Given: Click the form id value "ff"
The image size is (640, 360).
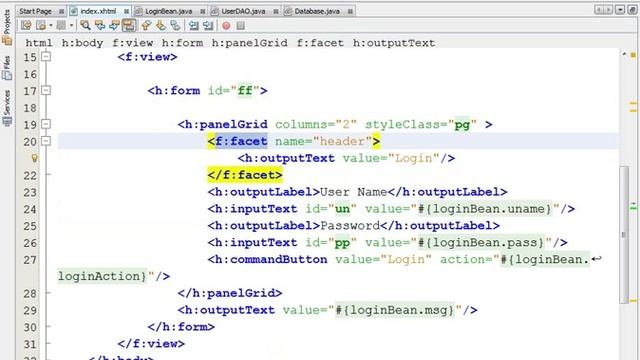Looking at the screenshot, I should [x=245, y=90].
